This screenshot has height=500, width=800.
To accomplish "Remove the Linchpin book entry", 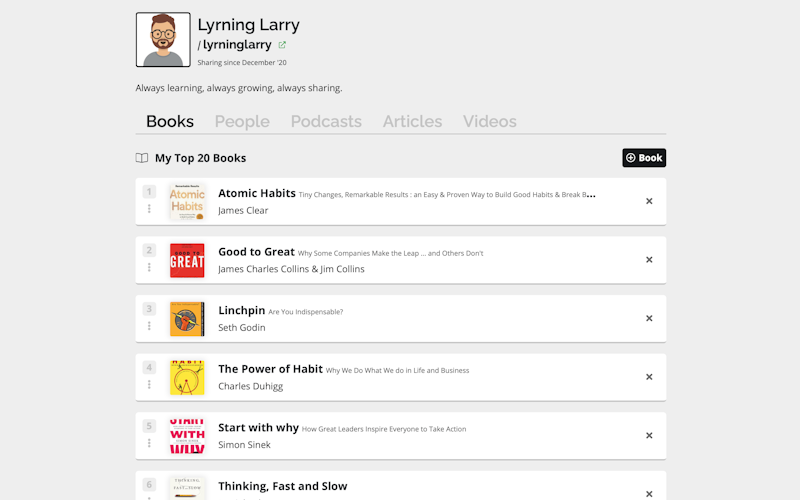I will (x=649, y=318).
